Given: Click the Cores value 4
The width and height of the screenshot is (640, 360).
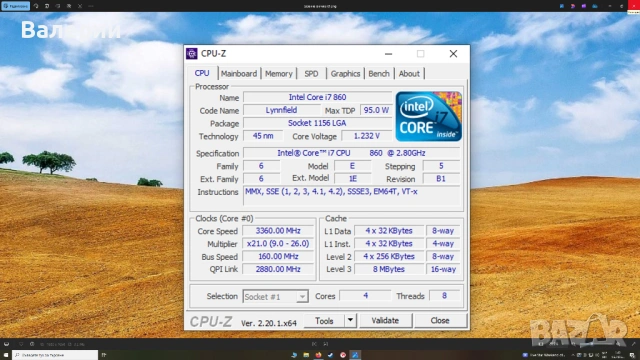Looking at the screenshot, I should pos(365,296).
